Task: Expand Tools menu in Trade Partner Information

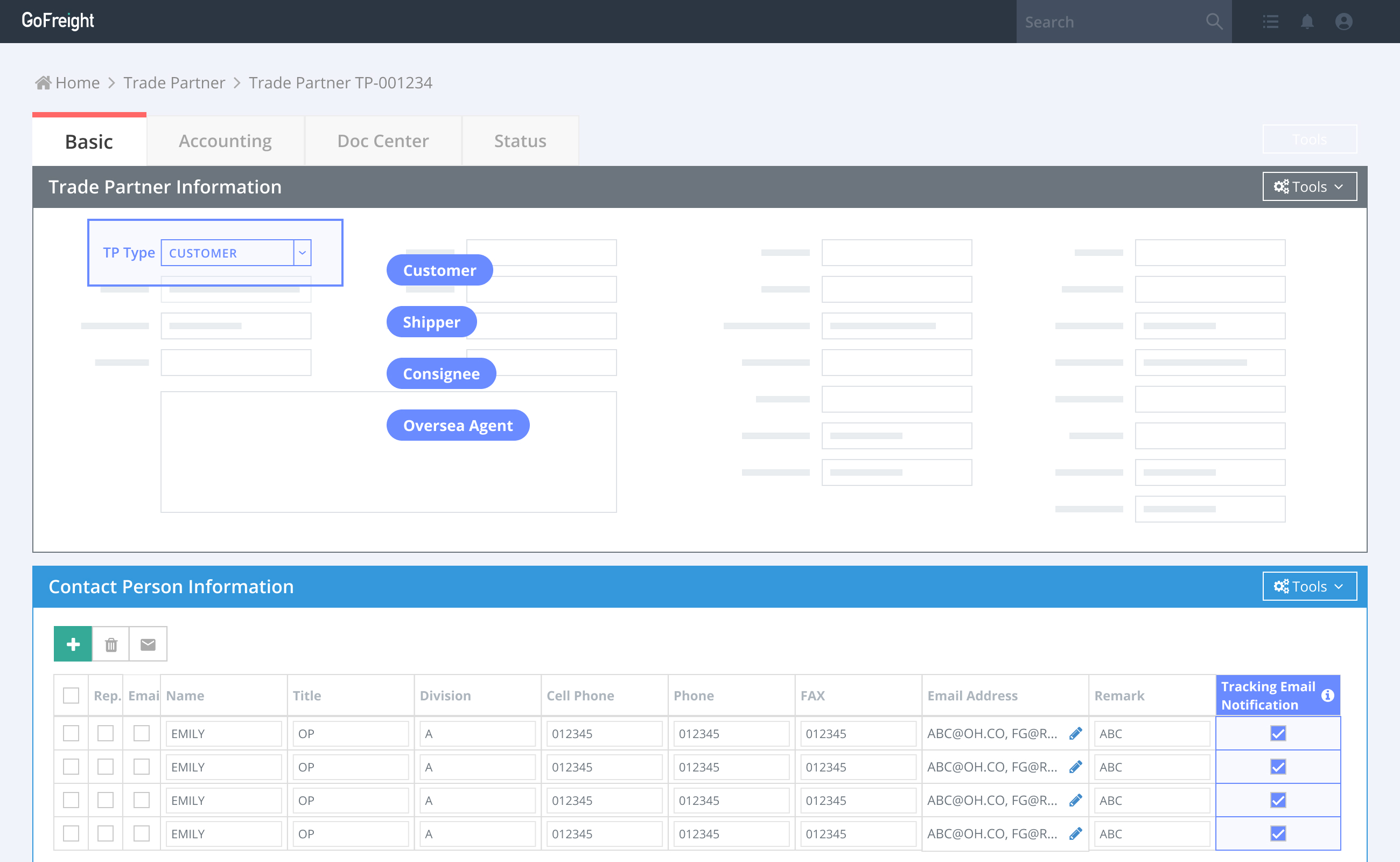Action: 1309,187
